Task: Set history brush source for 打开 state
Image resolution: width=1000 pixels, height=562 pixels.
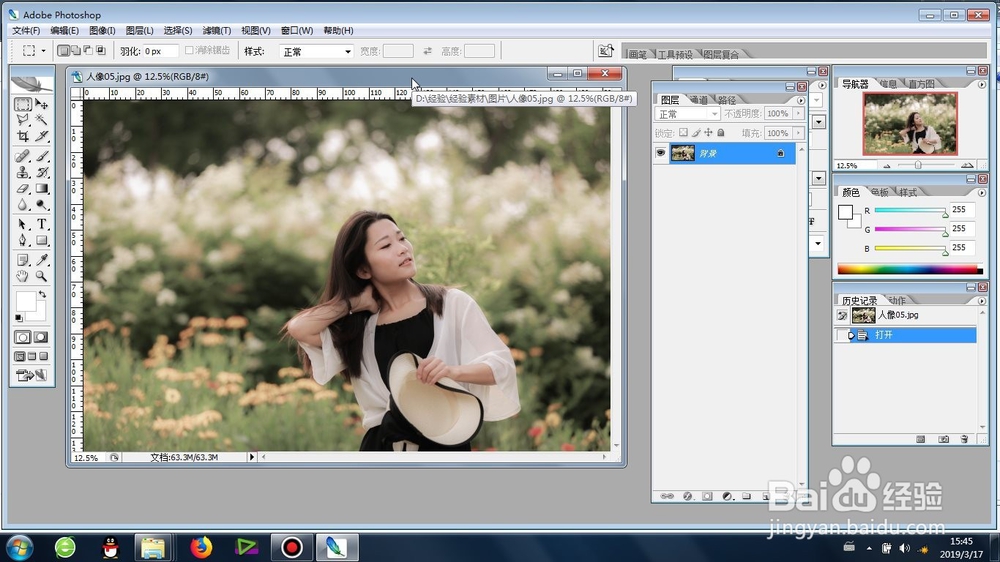Action: pos(841,335)
